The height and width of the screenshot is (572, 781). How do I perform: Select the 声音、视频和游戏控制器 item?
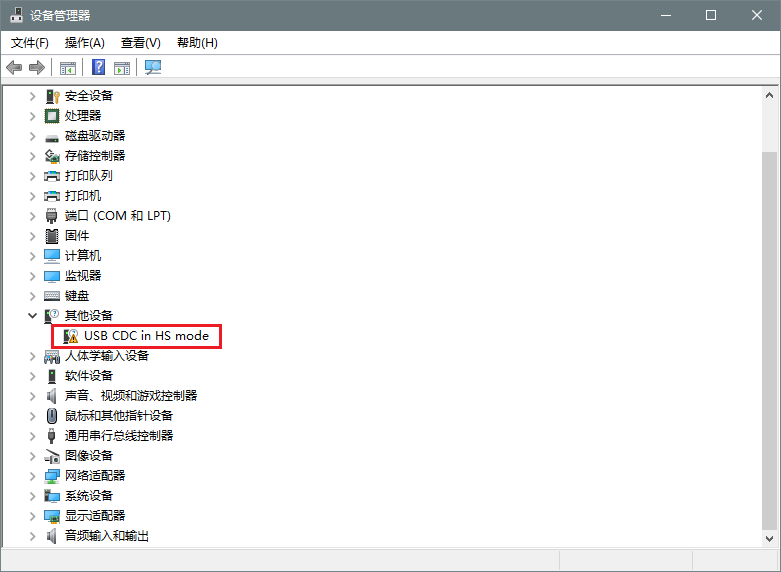[x=131, y=396]
